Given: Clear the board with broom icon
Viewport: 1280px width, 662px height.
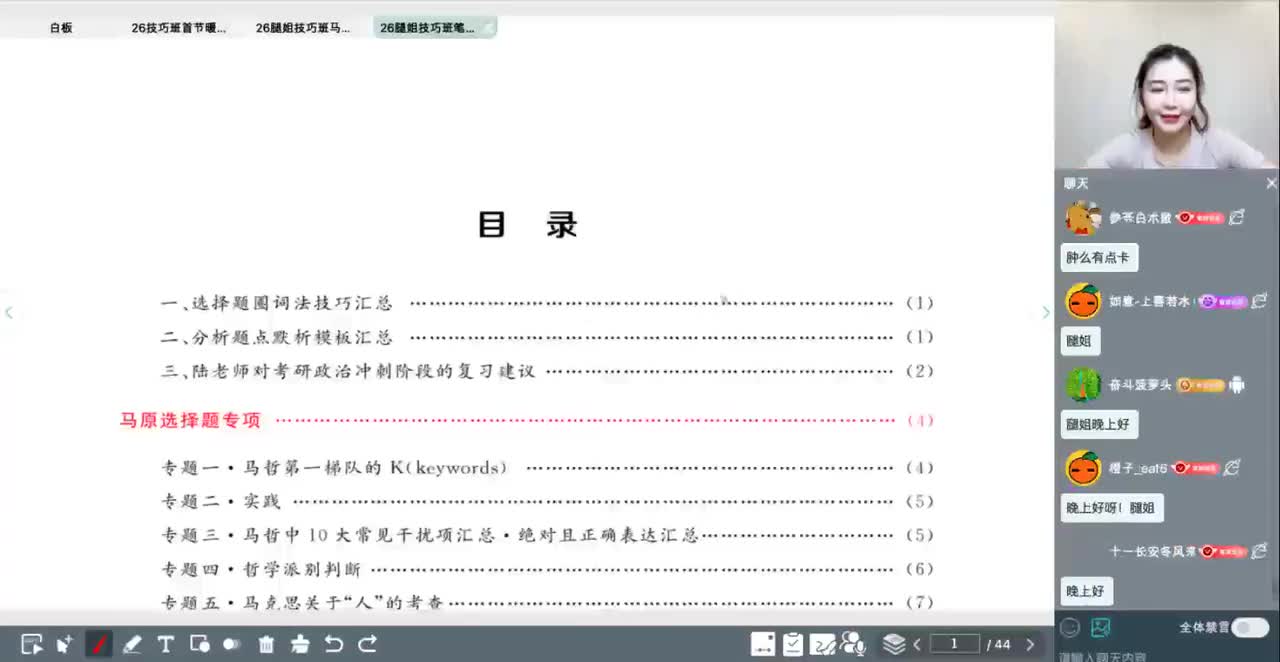Looking at the screenshot, I should [x=300, y=644].
